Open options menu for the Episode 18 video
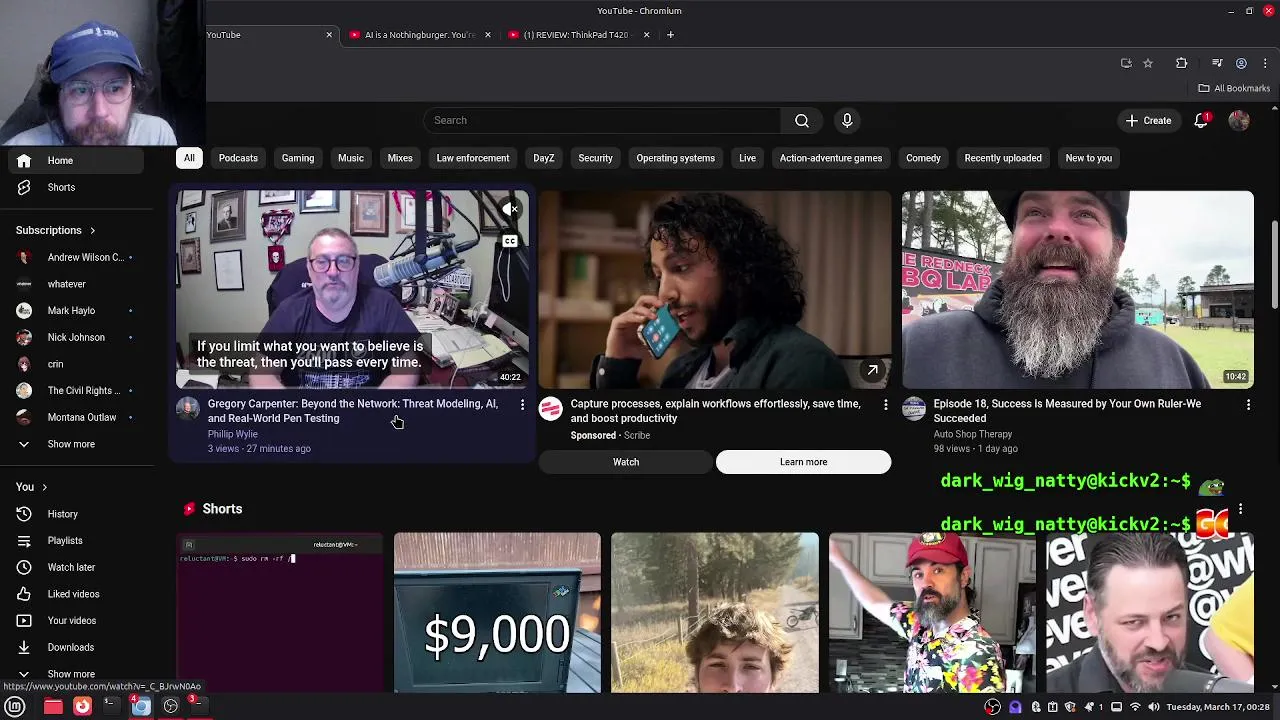Viewport: 1280px width, 720px height. pyautogui.click(x=1248, y=405)
